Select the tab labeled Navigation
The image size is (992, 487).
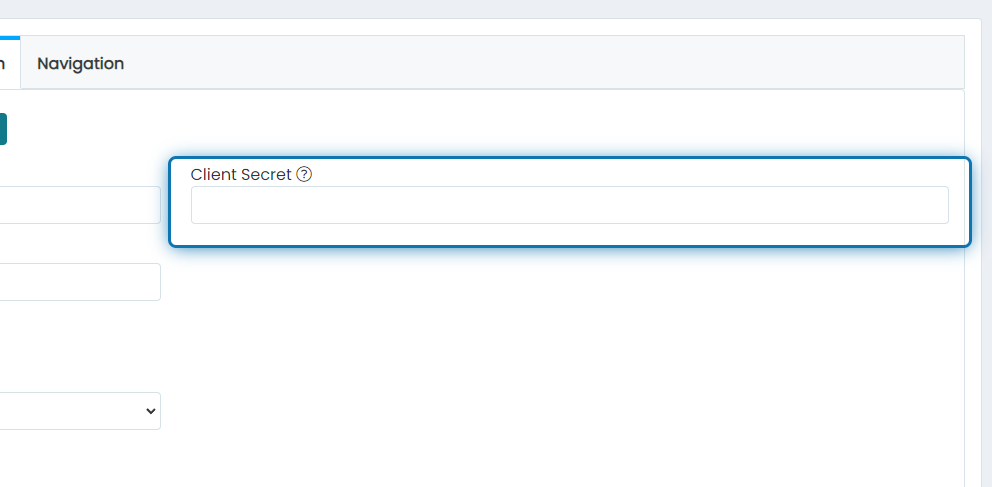point(80,63)
